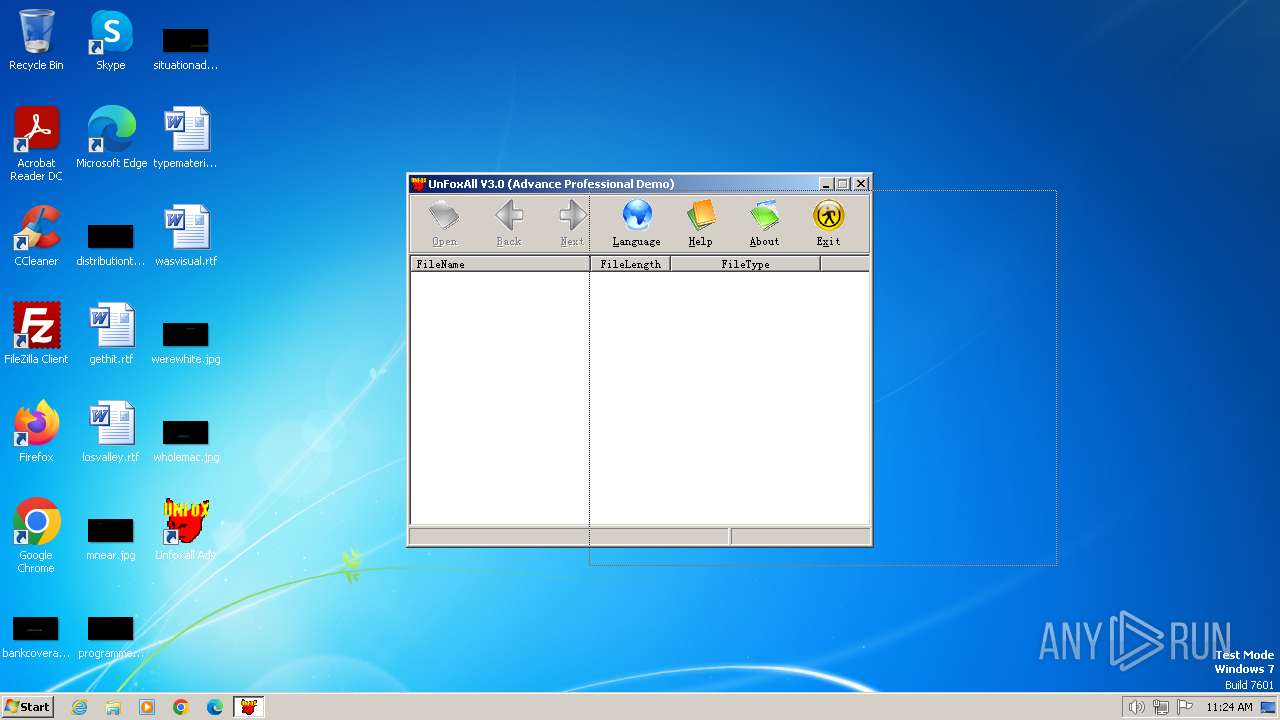The width and height of the screenshot is (1280, 720).
Task: Click the Exit toolbar icon
Action: 828,223
